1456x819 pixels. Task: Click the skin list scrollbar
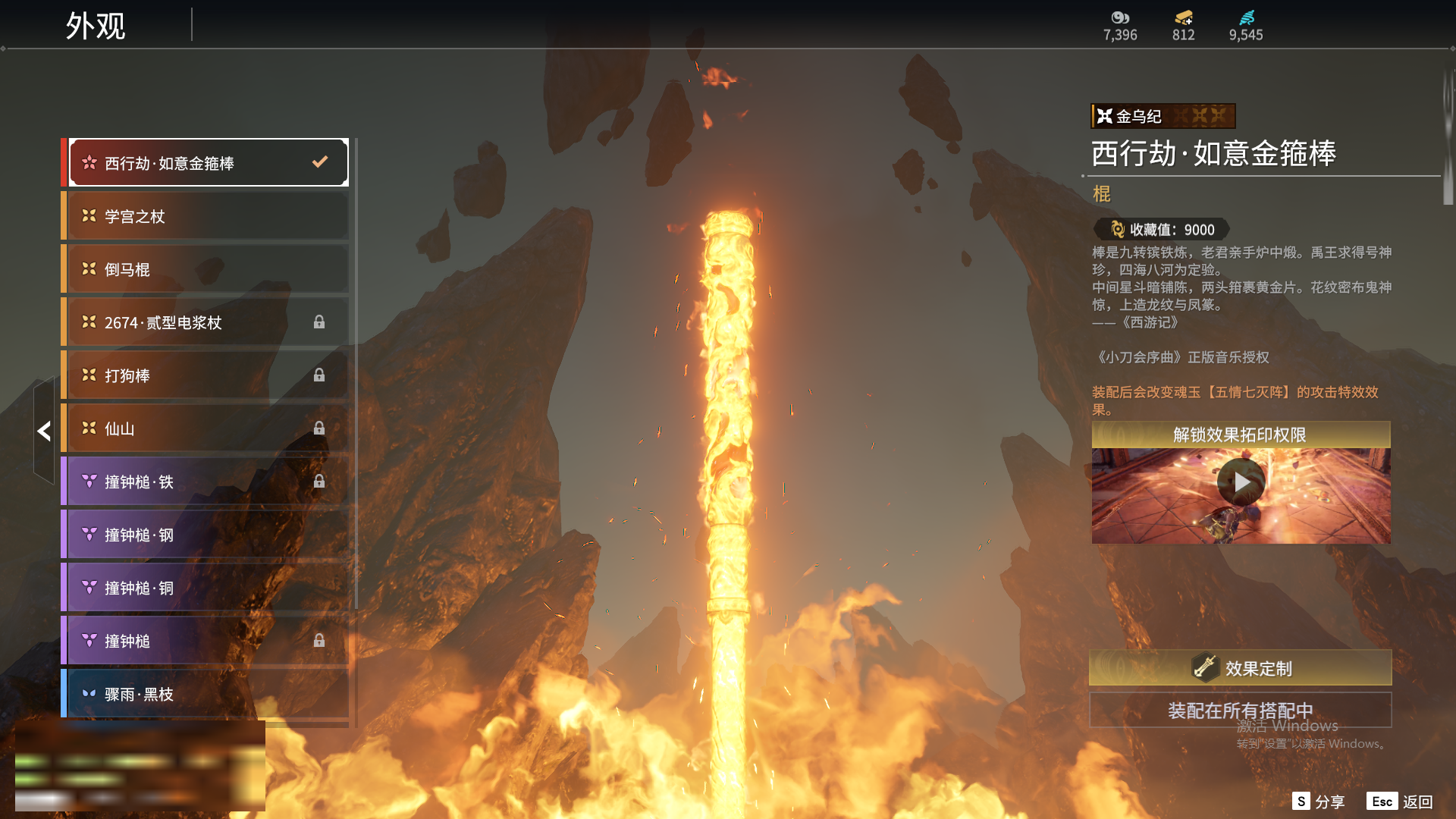[x=355, y=375]
